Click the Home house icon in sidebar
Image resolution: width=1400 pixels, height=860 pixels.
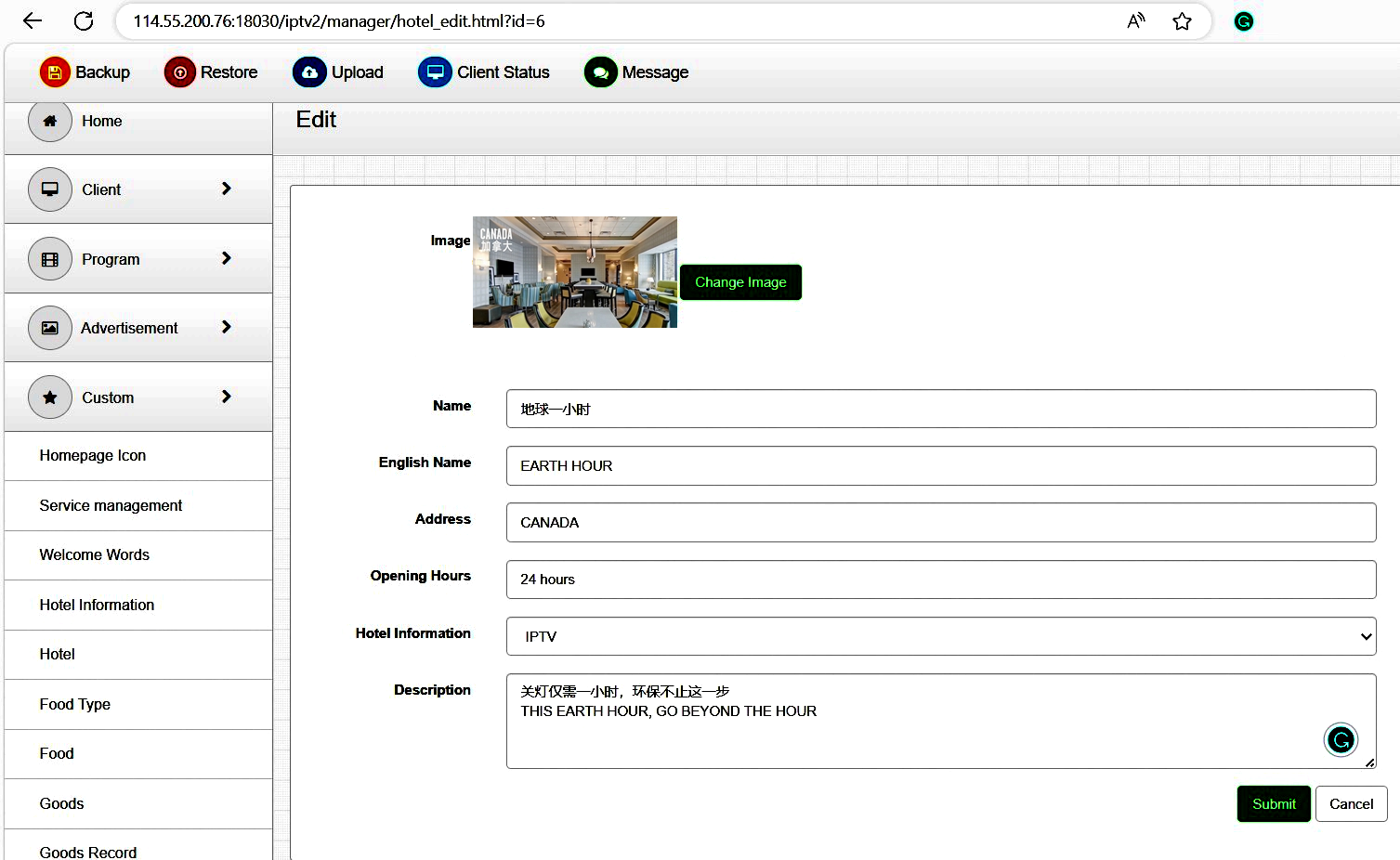coord(50,121)
